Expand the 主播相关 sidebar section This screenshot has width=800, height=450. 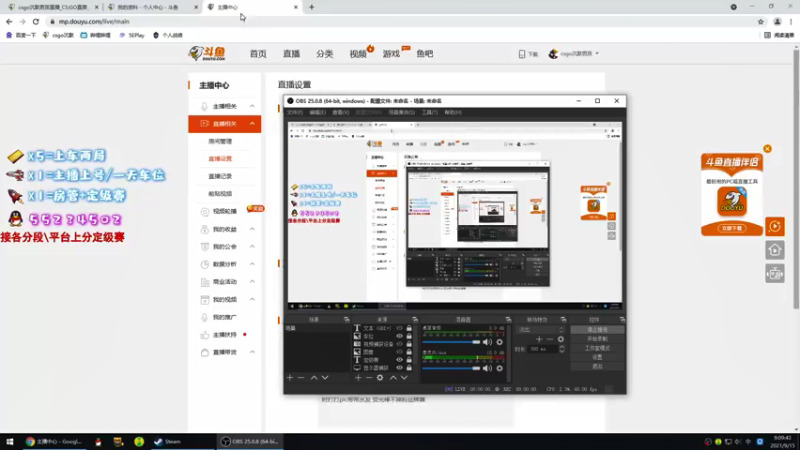point(252,106)
